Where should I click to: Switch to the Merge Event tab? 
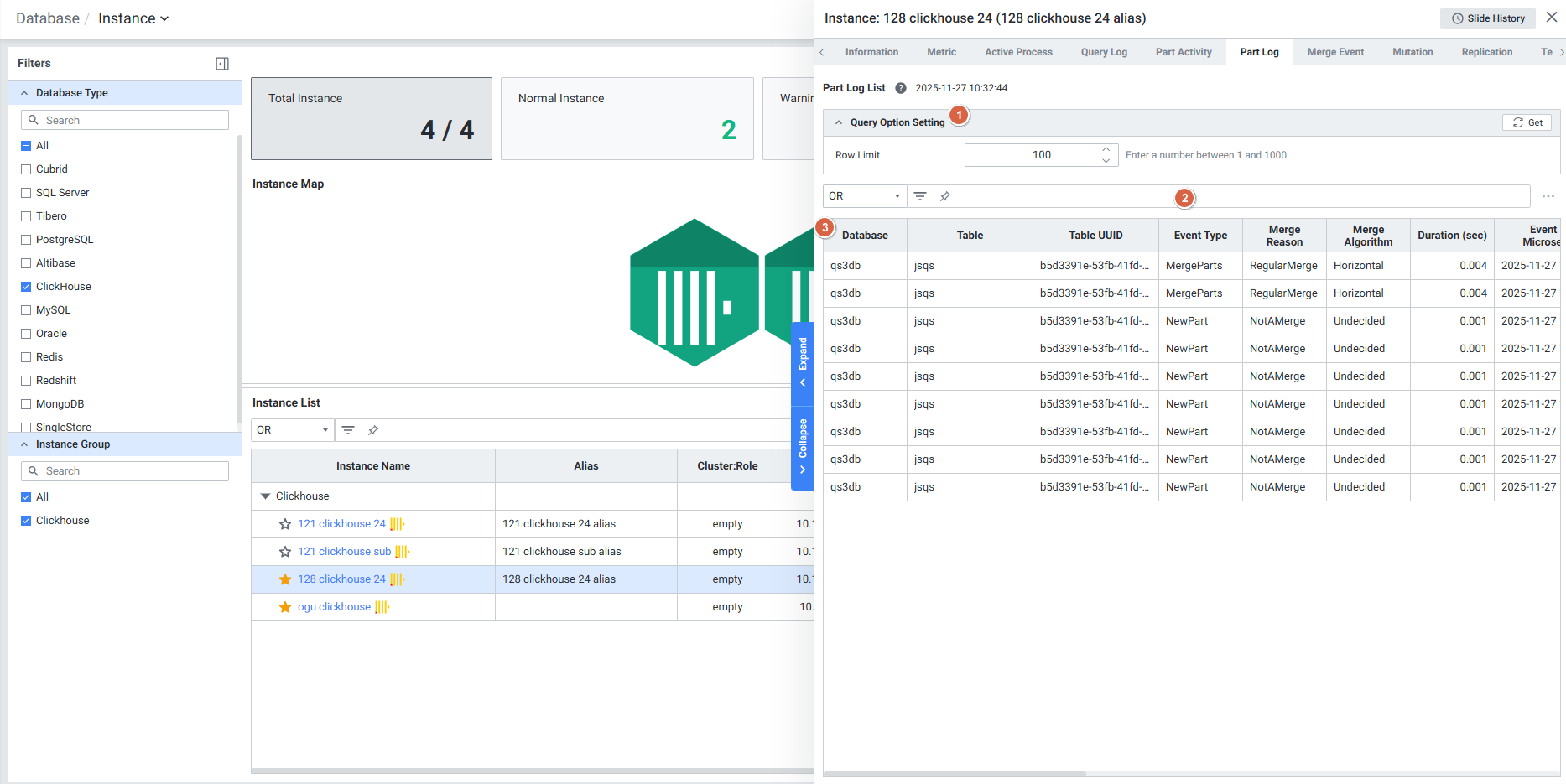(x=1334, y=52)
